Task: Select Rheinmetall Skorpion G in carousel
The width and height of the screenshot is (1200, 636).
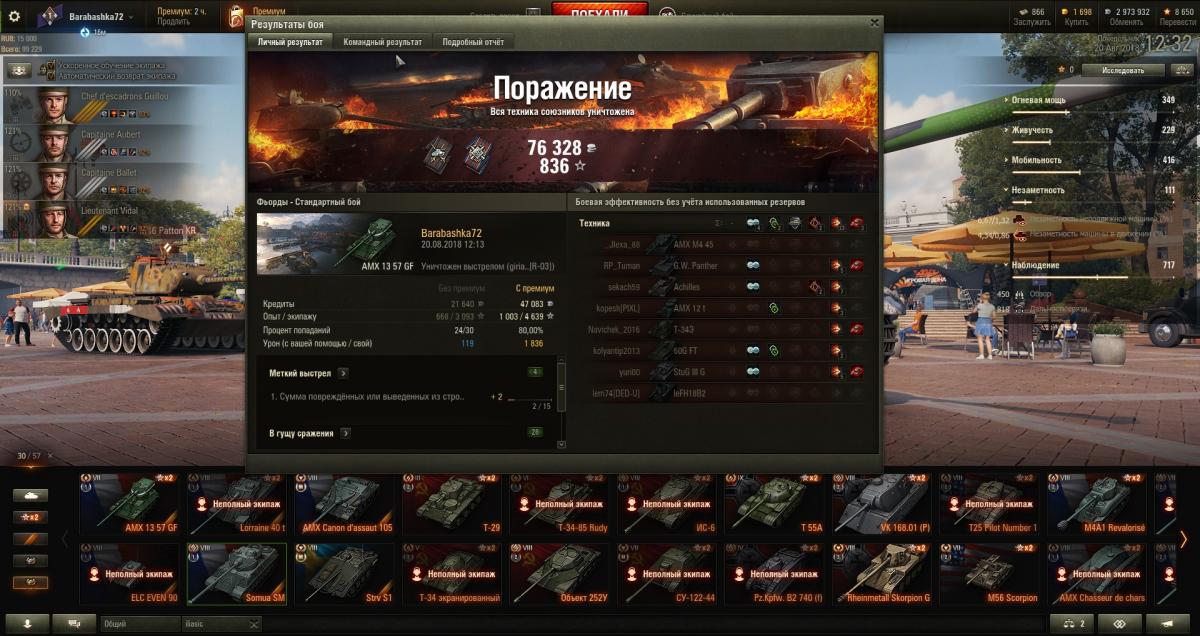Action: point(882,575)
